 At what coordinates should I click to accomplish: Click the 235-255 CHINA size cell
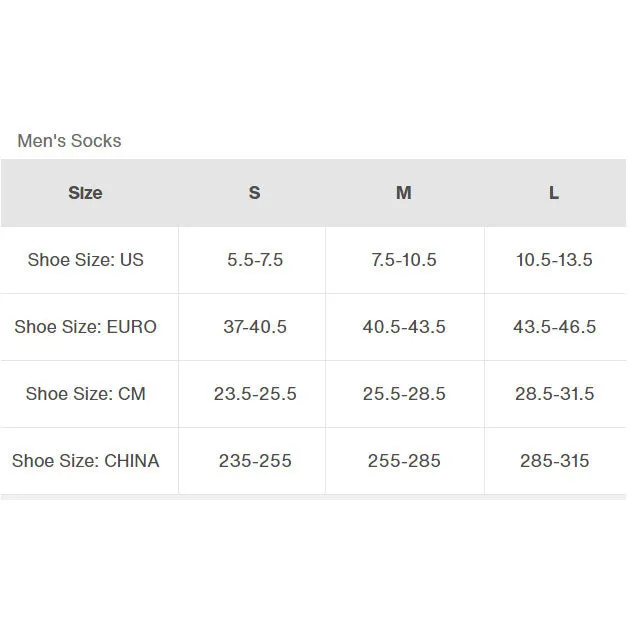point(255,461)
